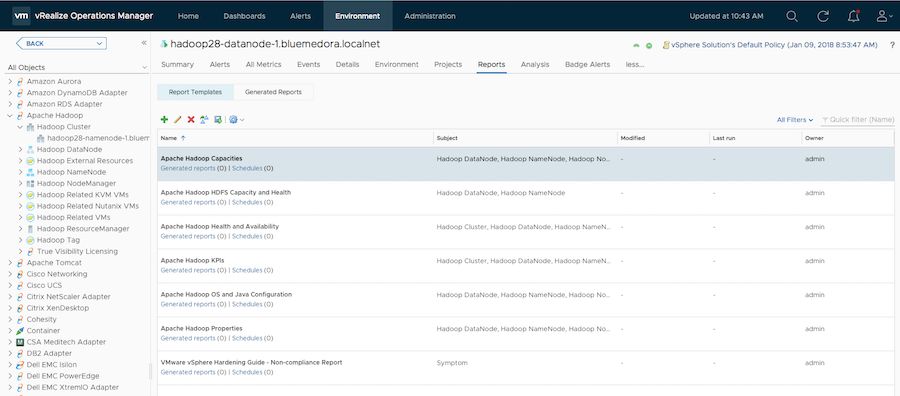Screen dimensions: 900x396
Task: Collapse the Hadoop Cluster node
Action: pos(20,127)
